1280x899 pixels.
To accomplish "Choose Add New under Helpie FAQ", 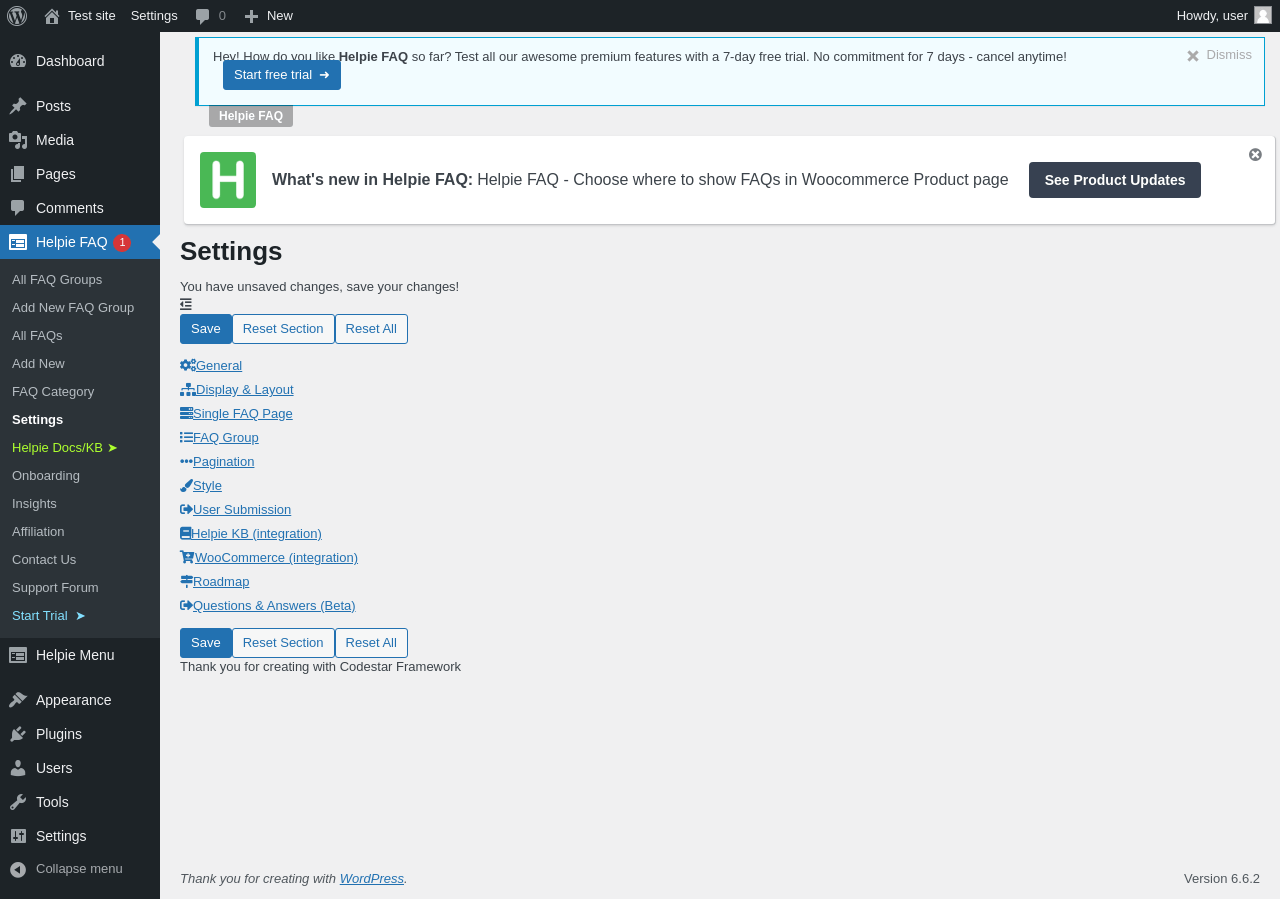I will 38,363.
